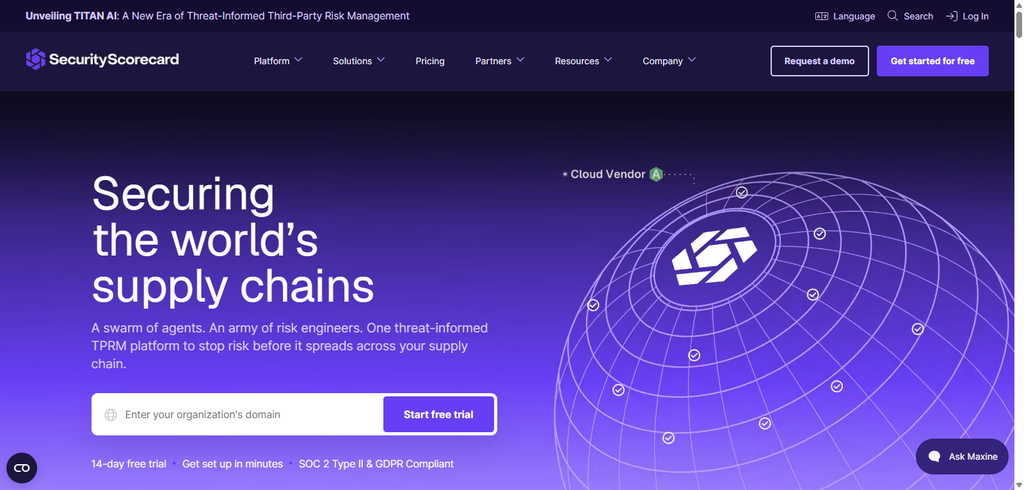Click the SecurityScorecard logo

point(102,59)
